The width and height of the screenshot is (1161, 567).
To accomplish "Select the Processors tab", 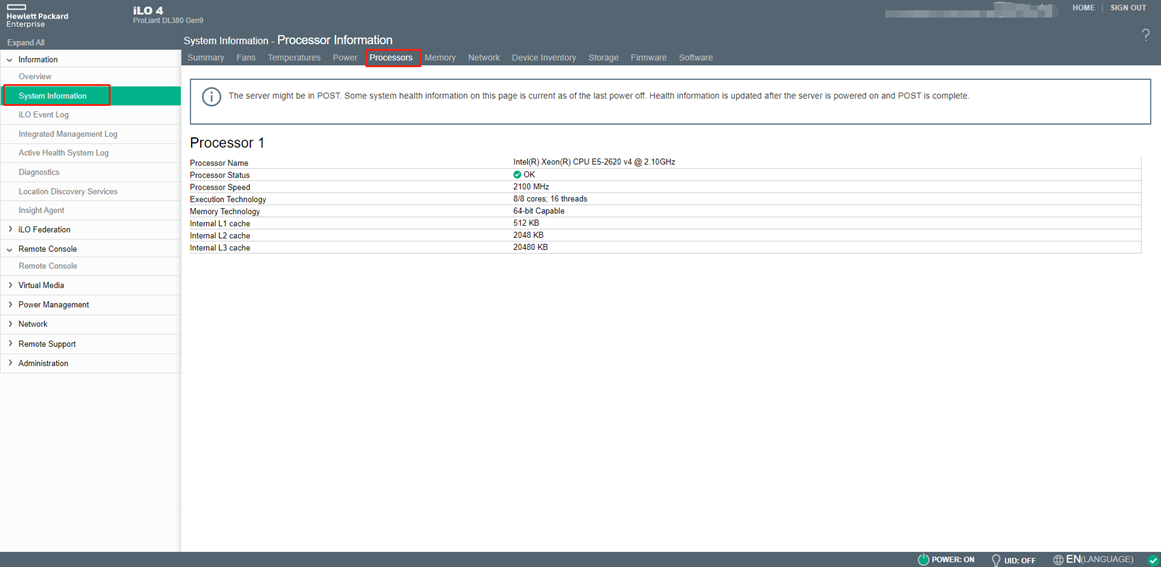I will click(392, 58).
